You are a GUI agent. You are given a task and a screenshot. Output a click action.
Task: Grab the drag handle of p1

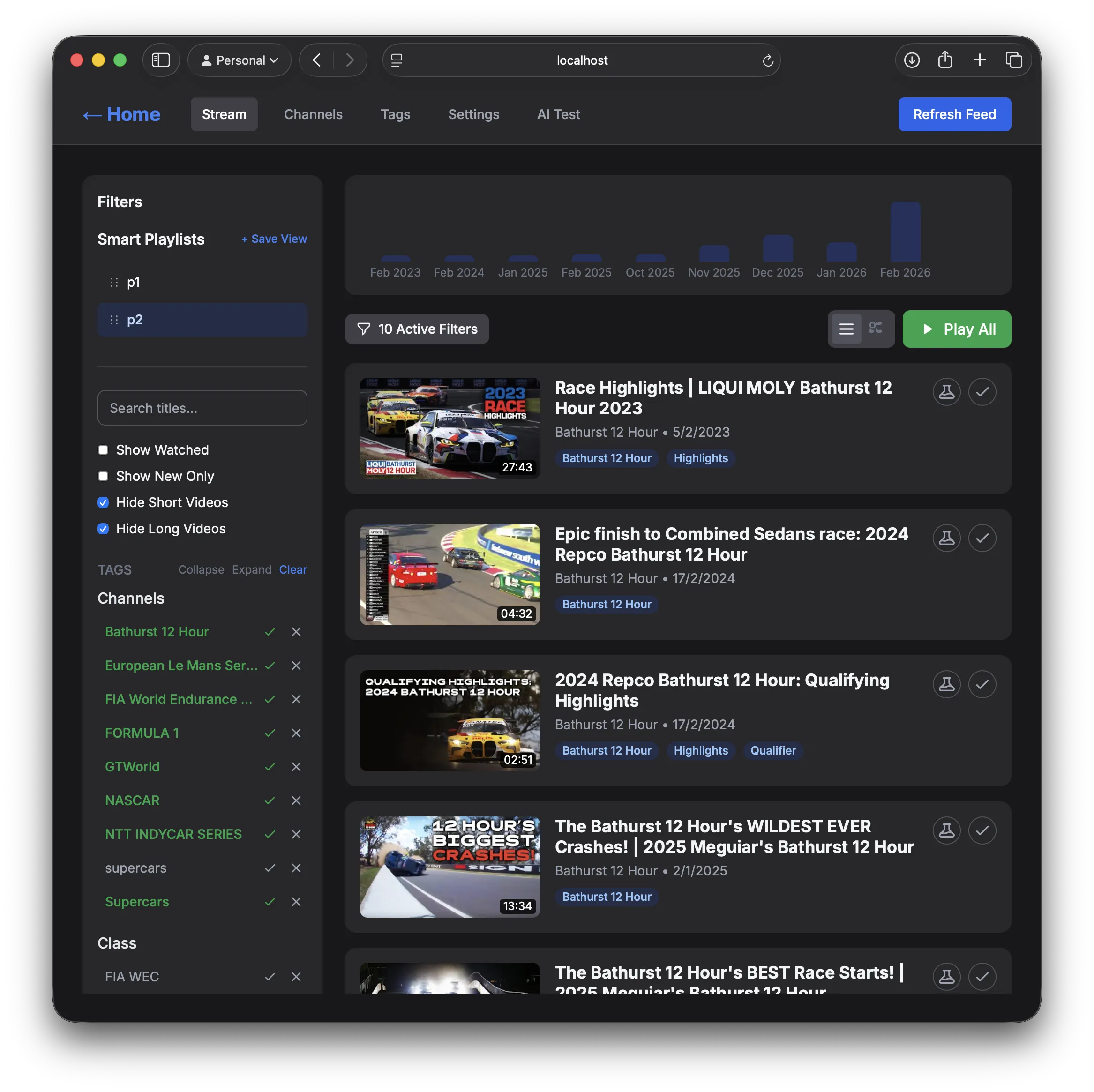point(114,282)
